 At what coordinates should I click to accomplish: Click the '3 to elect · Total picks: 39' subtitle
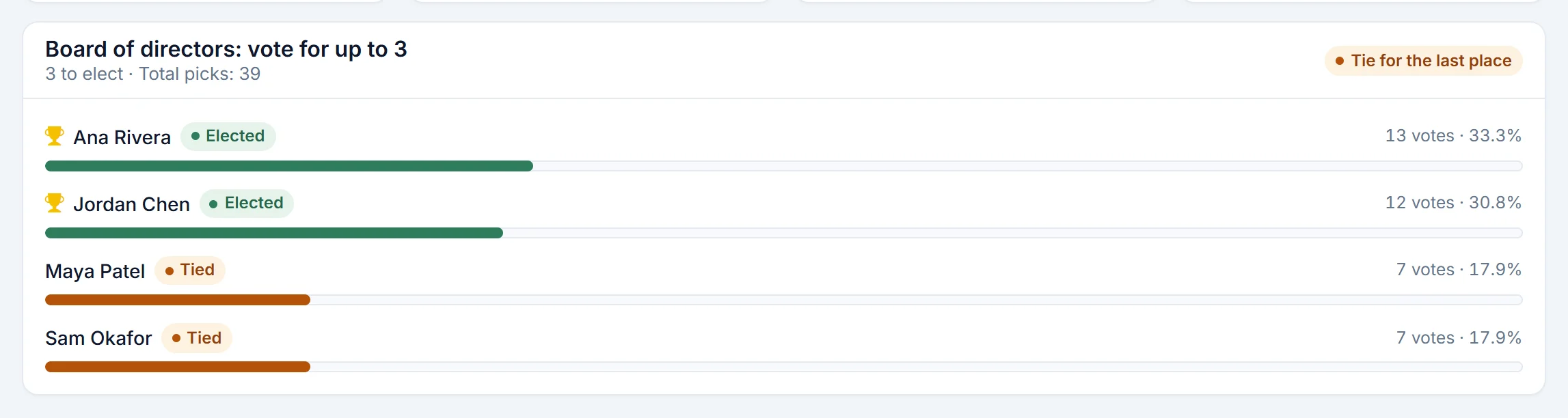(x=153, y=74)
